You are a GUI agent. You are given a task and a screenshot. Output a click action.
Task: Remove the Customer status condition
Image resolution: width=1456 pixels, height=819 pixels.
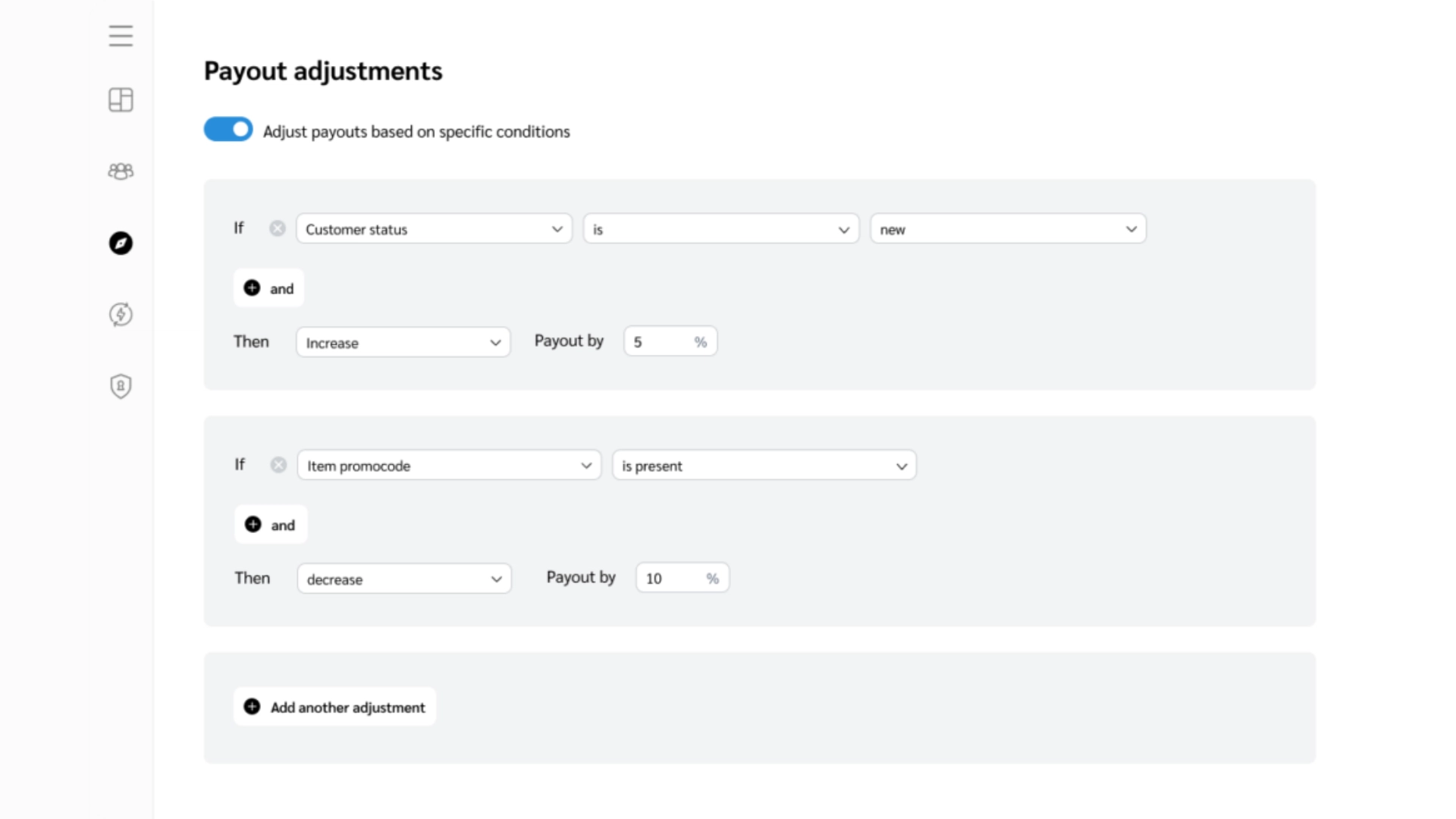tap(278, 228)
